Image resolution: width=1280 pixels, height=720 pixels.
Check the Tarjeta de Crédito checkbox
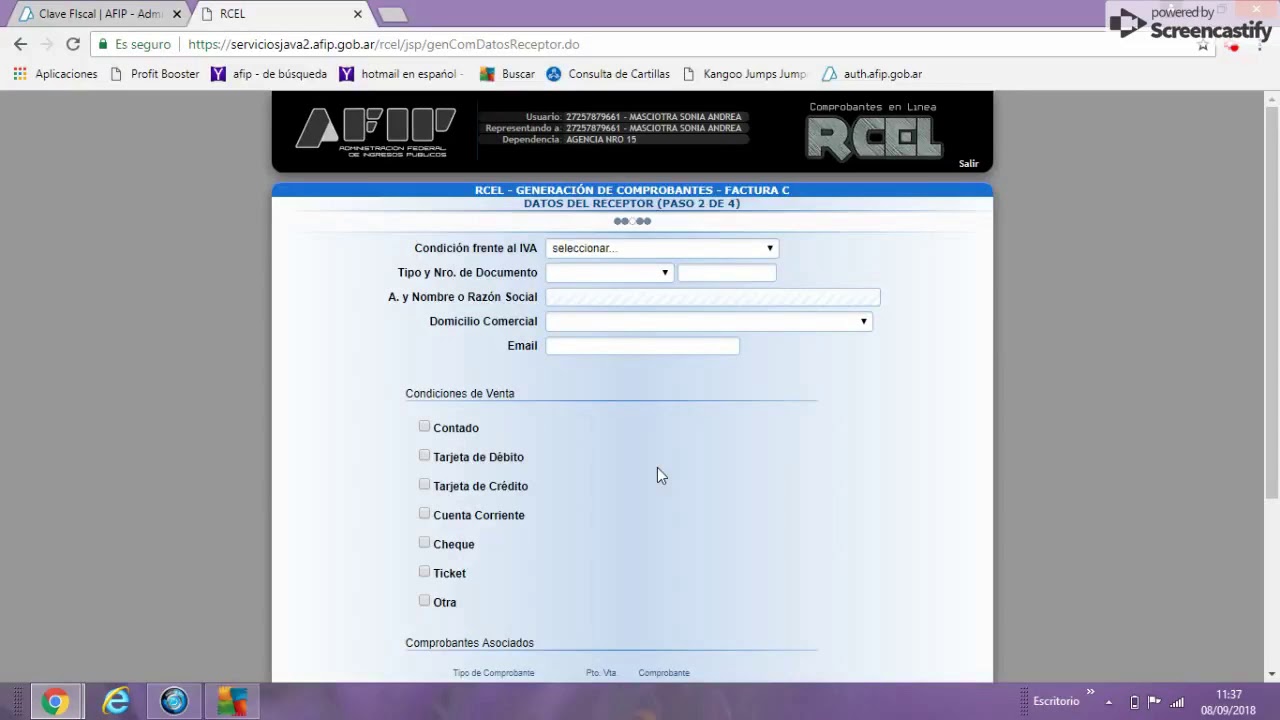pyautogui.click(x=424, y=485)
